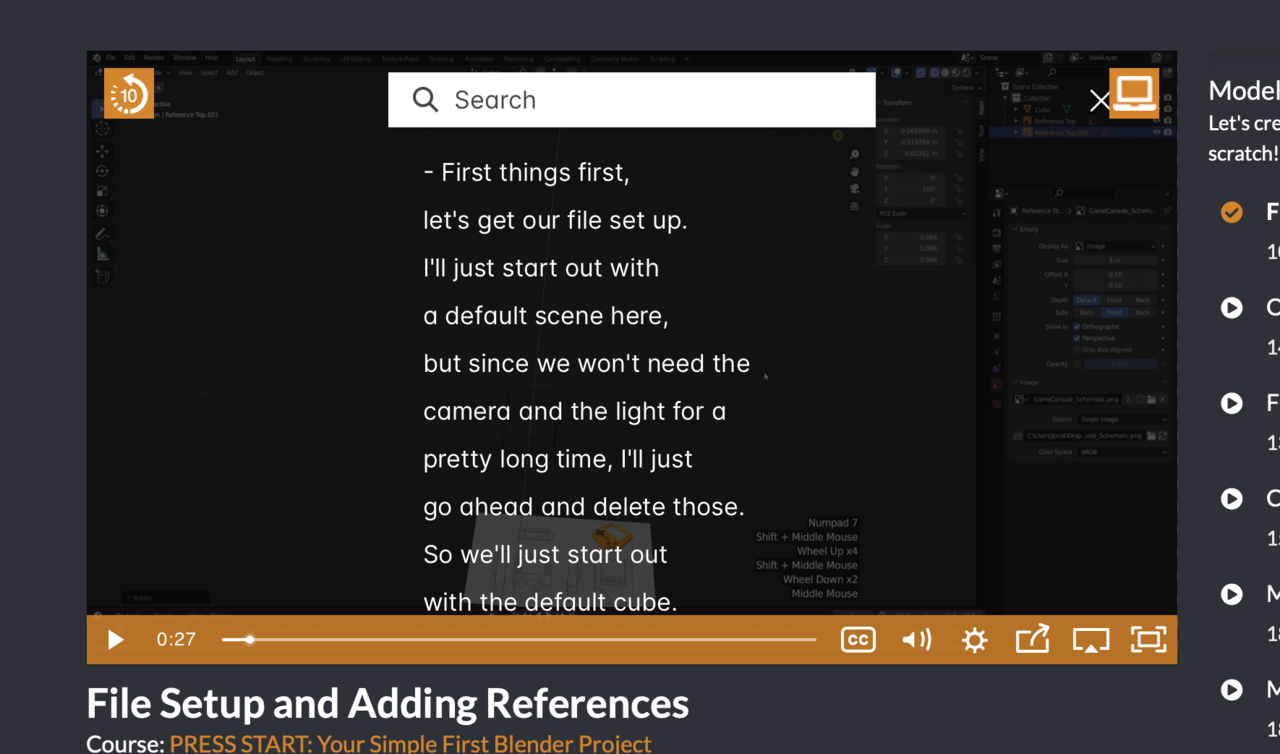Close the transcript search overlay
This screenshot has width=1280, height=754.
pos(1099,100)
